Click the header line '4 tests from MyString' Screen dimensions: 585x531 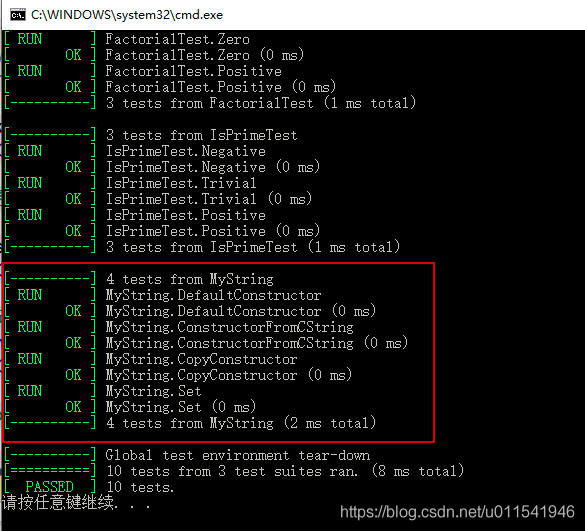pyautogui.click(x=139, y=279)
